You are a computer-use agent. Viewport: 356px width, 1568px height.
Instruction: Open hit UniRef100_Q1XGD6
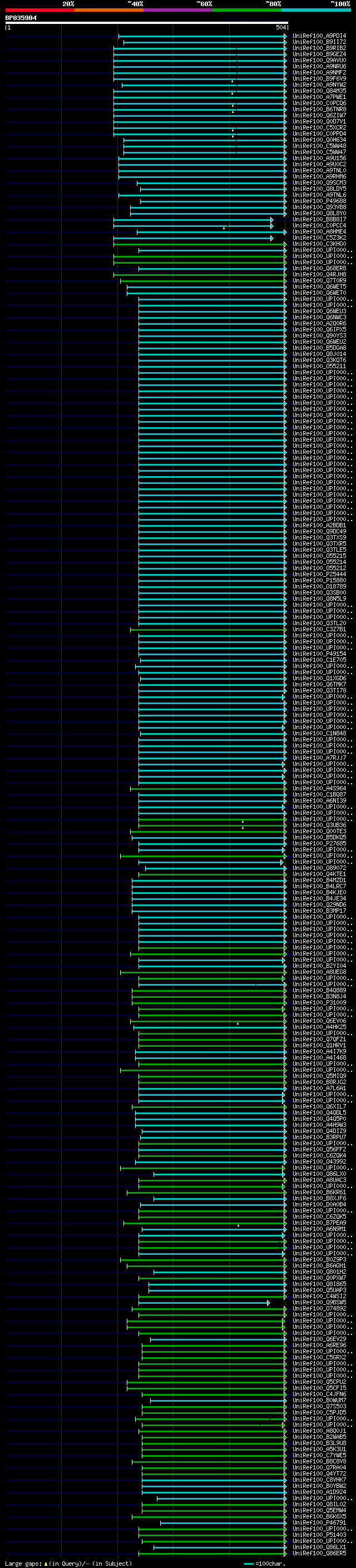[319, 678]
